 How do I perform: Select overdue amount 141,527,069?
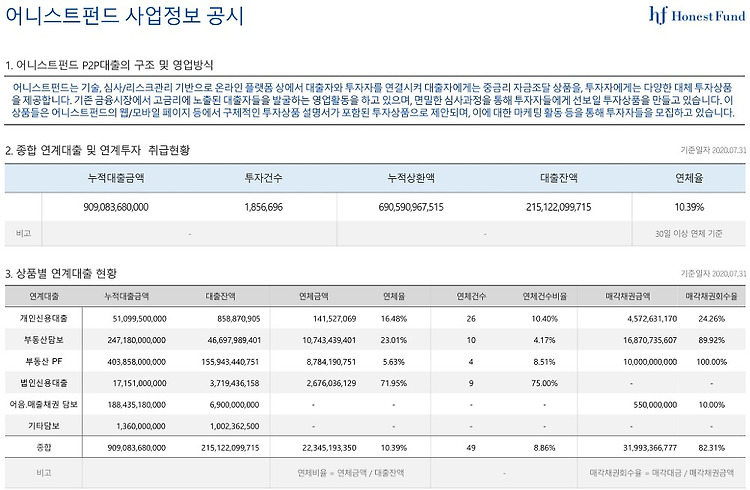[335, 319]
